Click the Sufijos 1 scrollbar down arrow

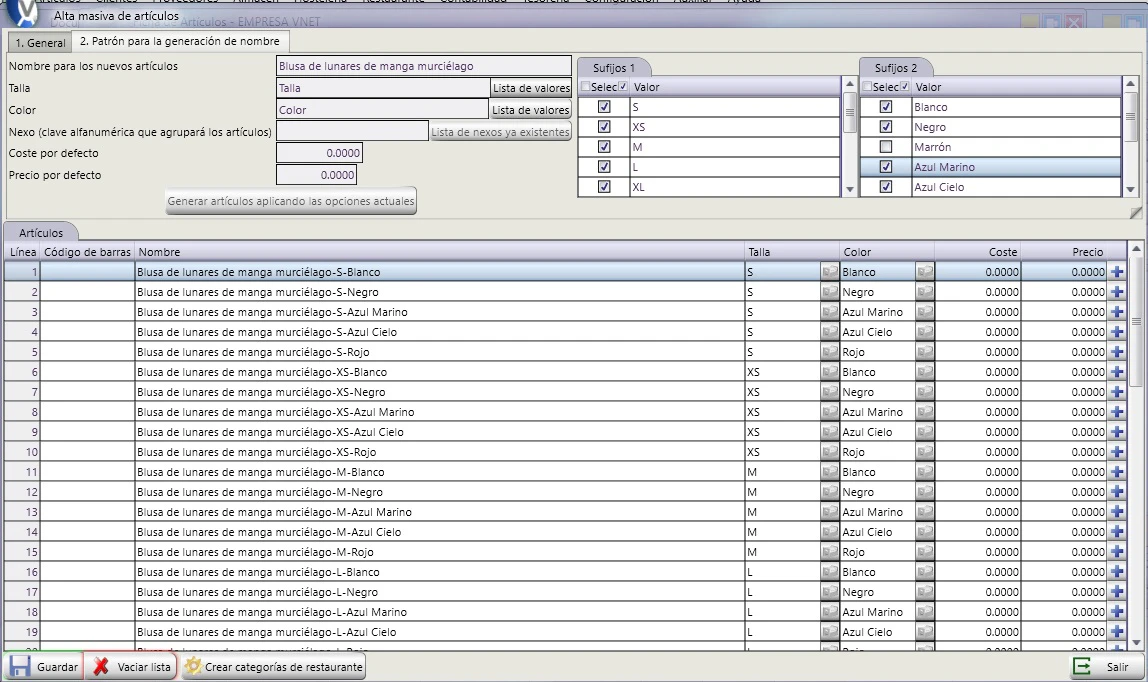click(849, 189)
